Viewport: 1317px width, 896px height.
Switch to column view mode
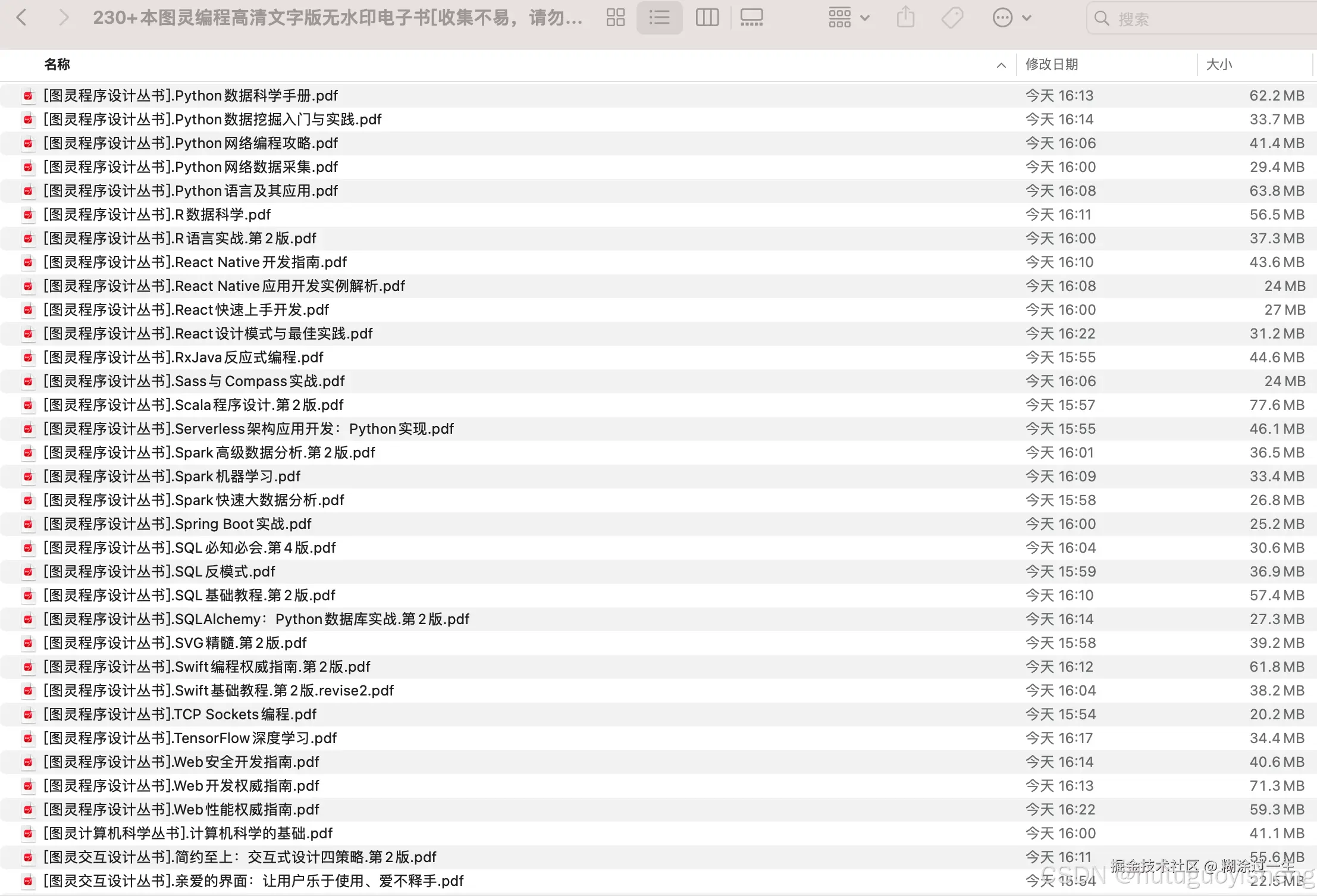pyautogui.click(x=707, y=17)
